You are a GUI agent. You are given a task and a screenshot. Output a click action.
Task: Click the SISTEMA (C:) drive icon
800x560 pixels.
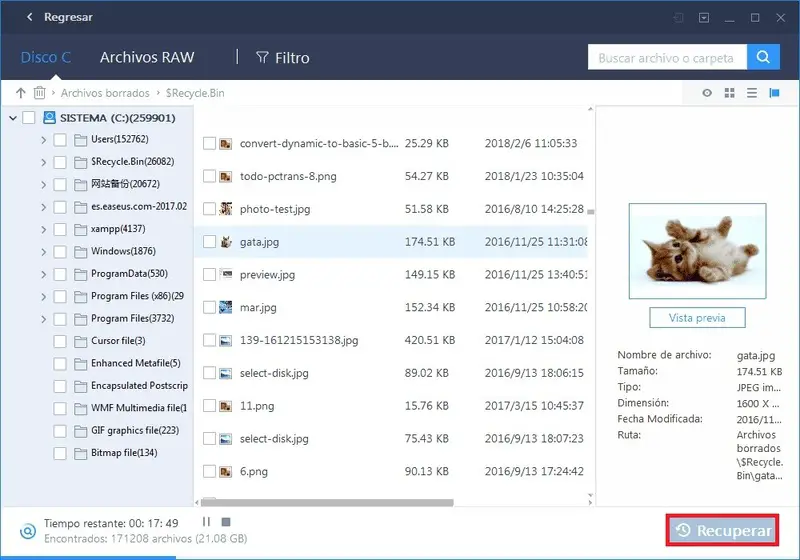tap(49, 118)
